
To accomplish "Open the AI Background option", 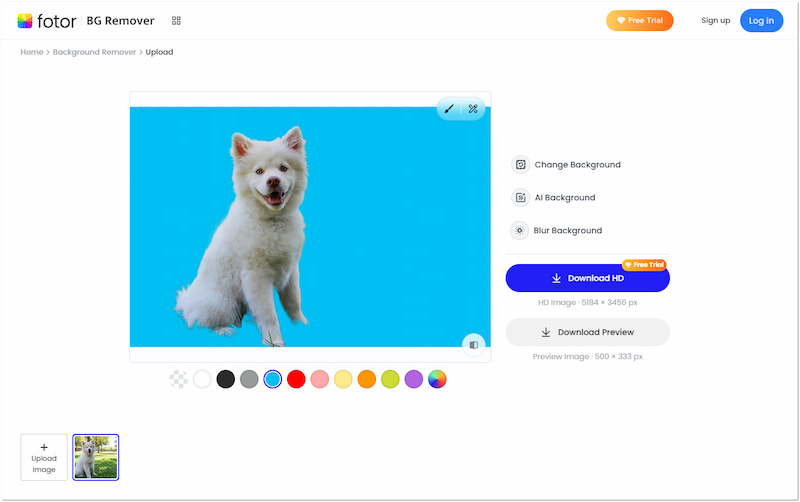I will tap(565, 198).
